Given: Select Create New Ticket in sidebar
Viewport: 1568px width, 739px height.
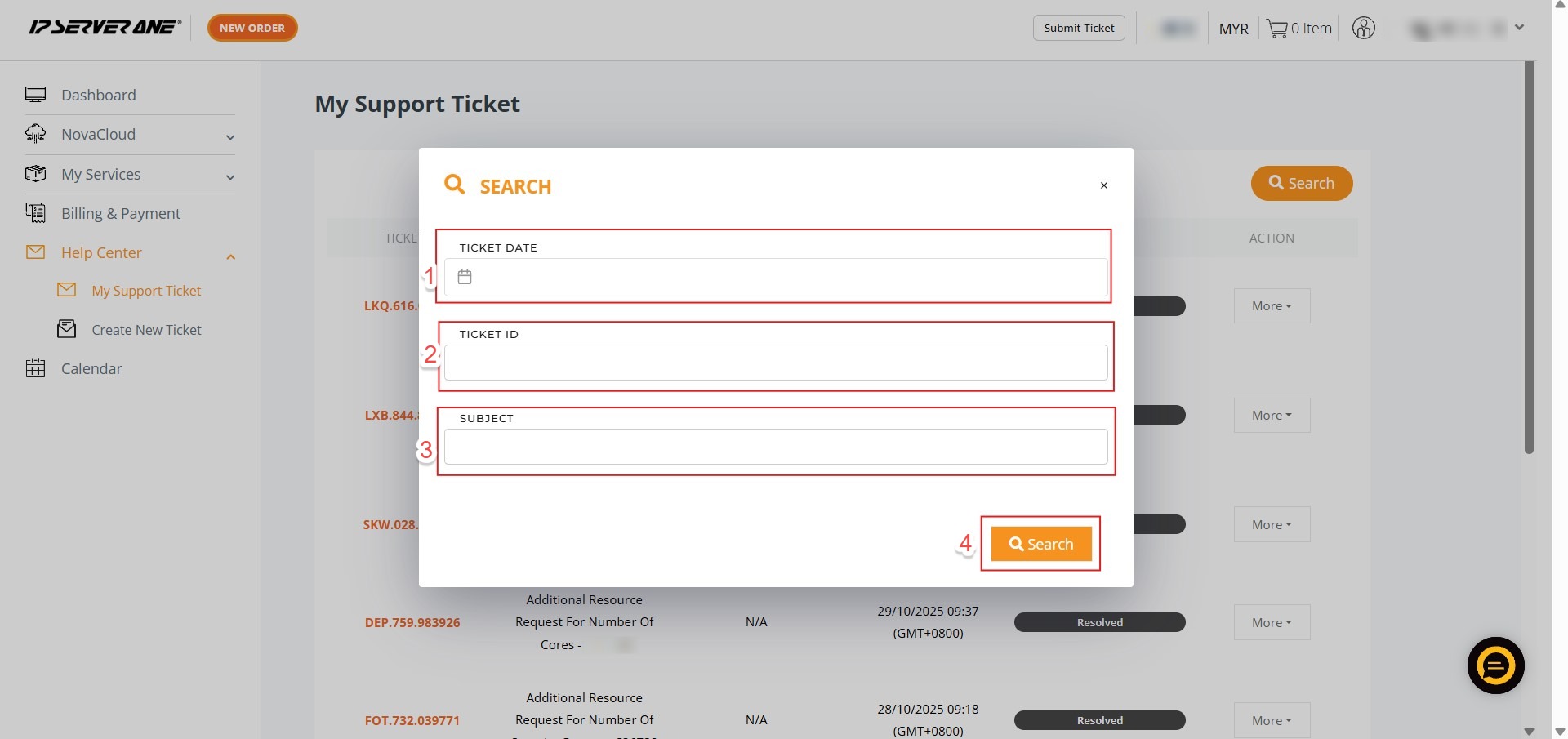Looking at the screenshot, I should (x=146, y=330).
